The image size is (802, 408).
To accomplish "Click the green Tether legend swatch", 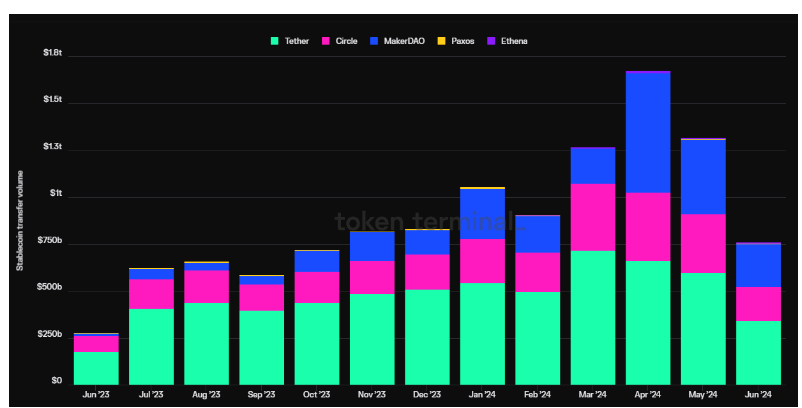I will 275,41.
